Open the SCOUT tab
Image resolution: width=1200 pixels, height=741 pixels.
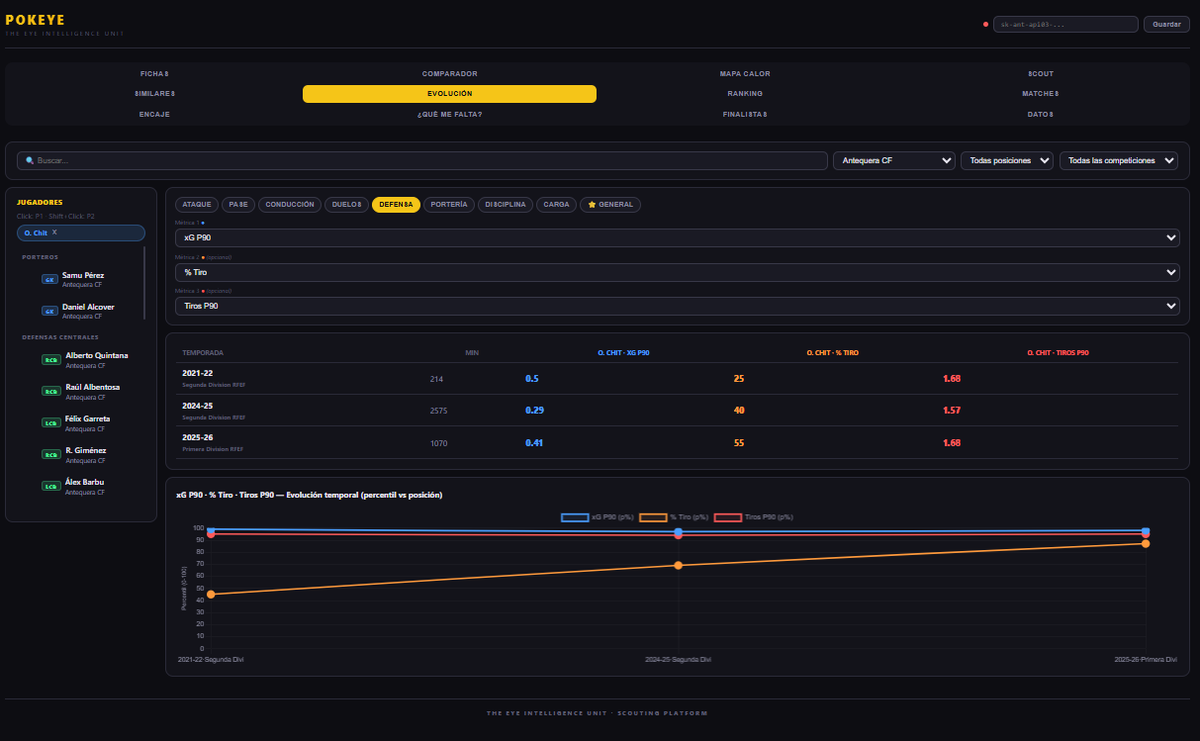[1041, 74]
